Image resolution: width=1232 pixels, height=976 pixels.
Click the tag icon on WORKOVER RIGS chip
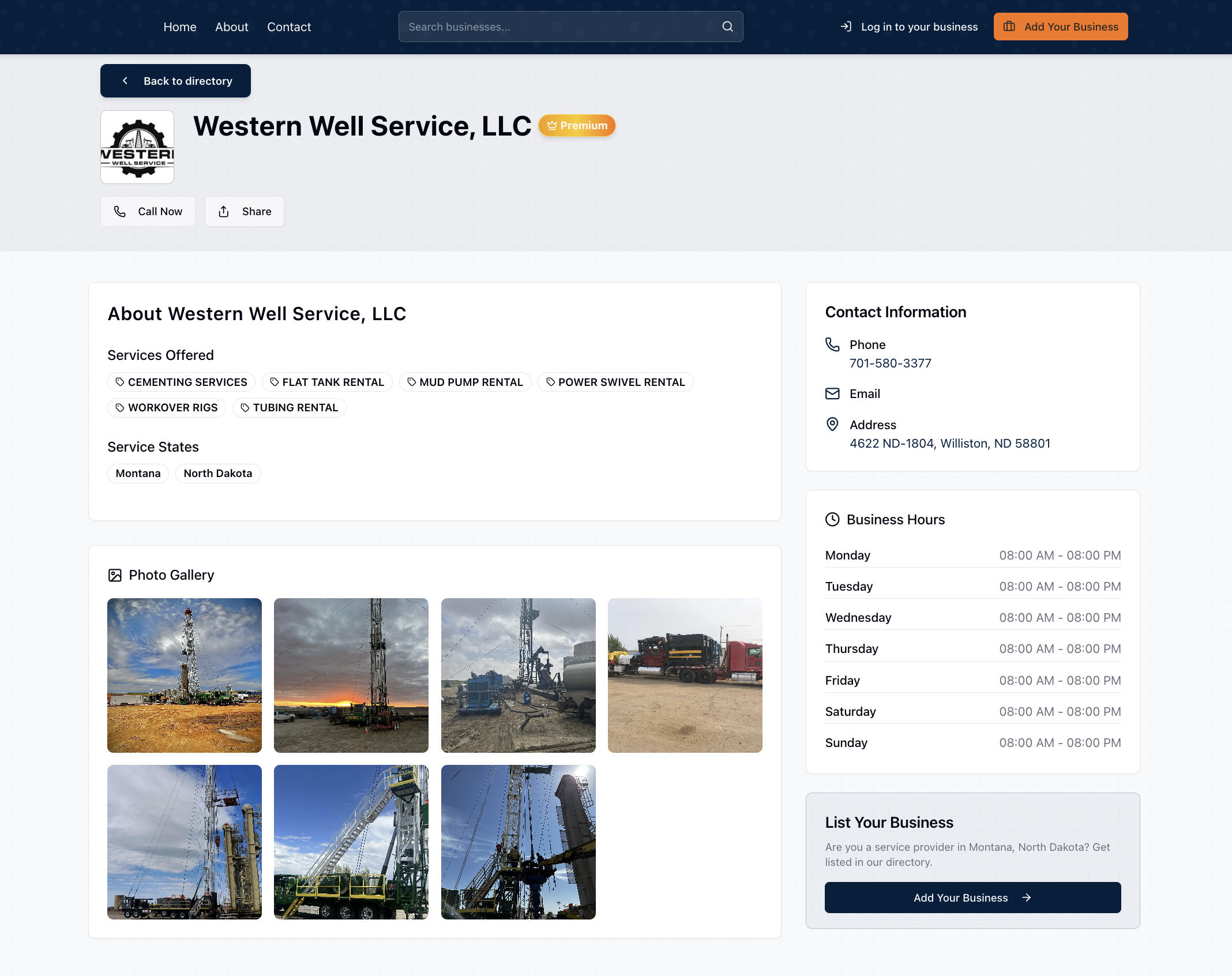(119, 407)
